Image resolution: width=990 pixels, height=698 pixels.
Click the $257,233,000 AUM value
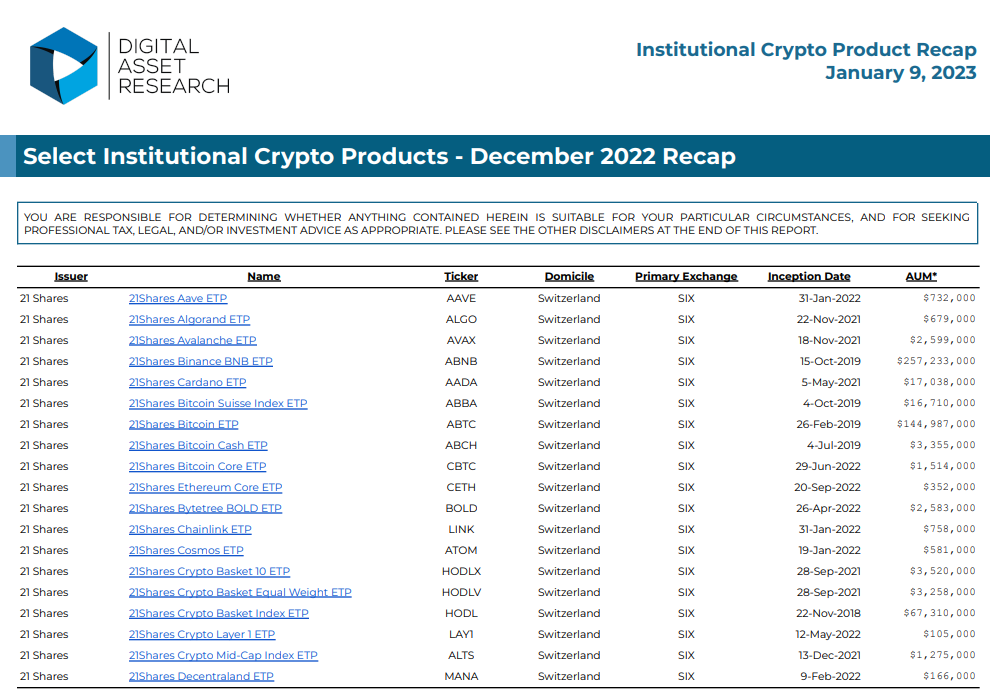936,361
